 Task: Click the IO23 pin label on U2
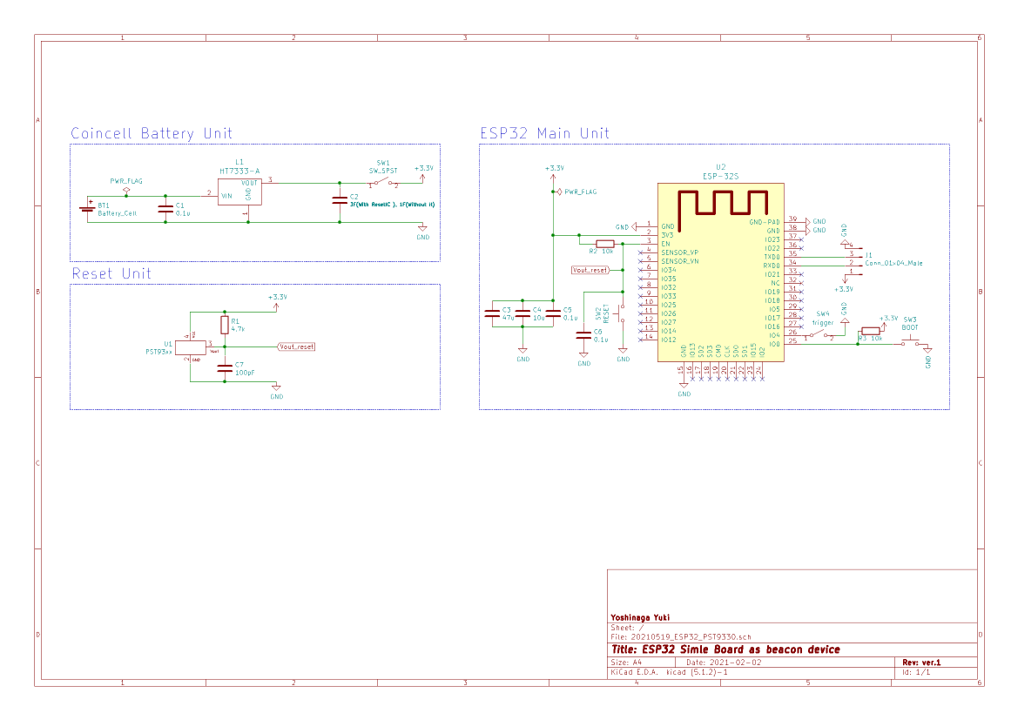(772, 240)
